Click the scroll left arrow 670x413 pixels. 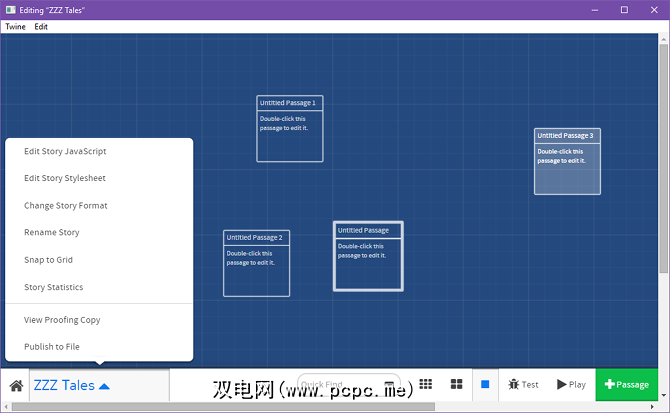(6, 407)
